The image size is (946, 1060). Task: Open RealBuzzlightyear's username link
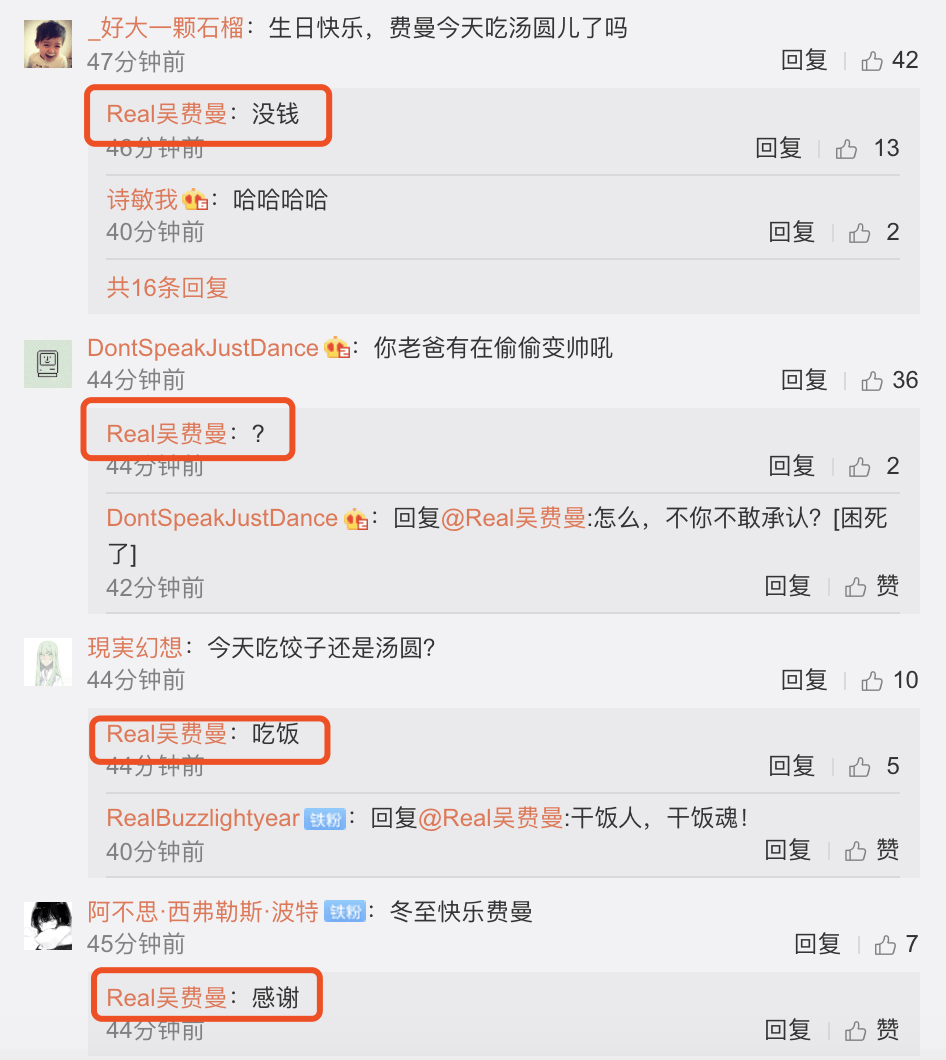(203, 819)
